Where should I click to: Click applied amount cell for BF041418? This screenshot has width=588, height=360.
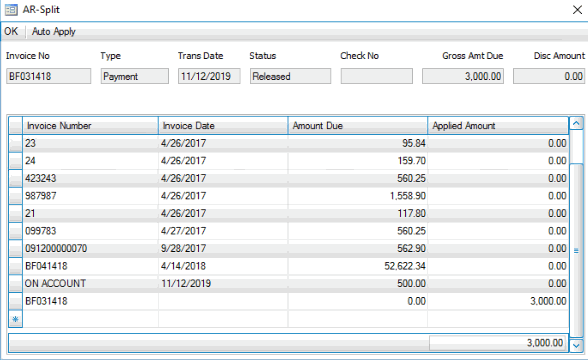[x=498, y=266]
